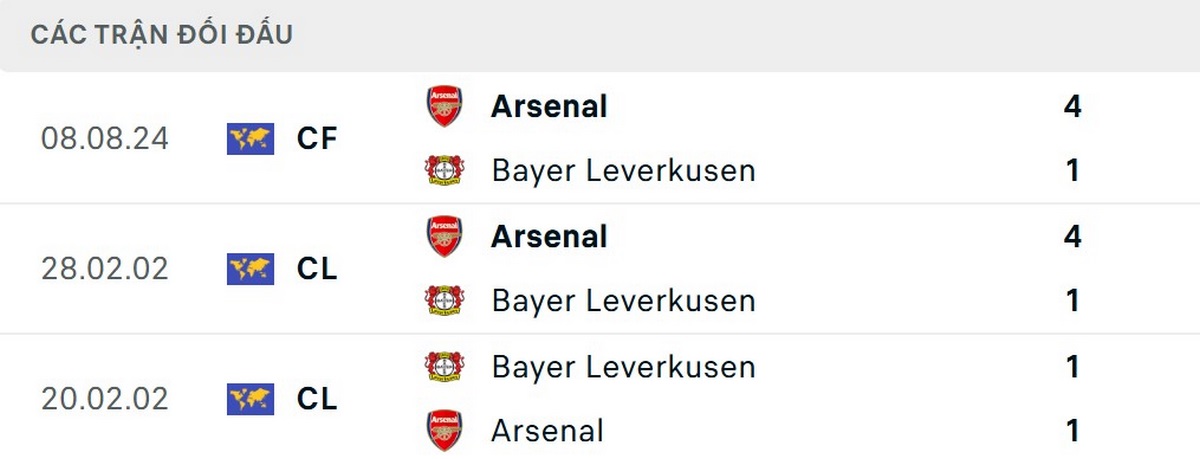Click Arsenal's score of 4 in the 08.08.24 match

(x=1073, y=106)
